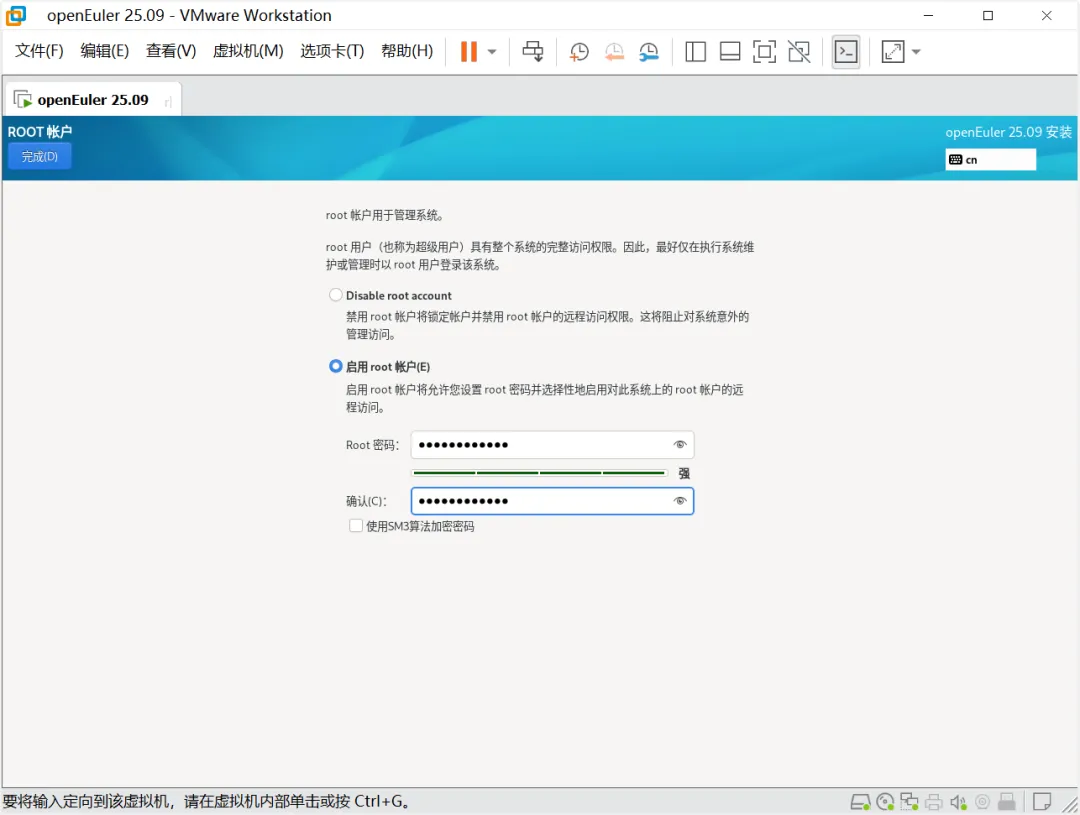Click the USB device status icon
Viewport: 1080px width, 815px height.
click(x=1007, y=802)
